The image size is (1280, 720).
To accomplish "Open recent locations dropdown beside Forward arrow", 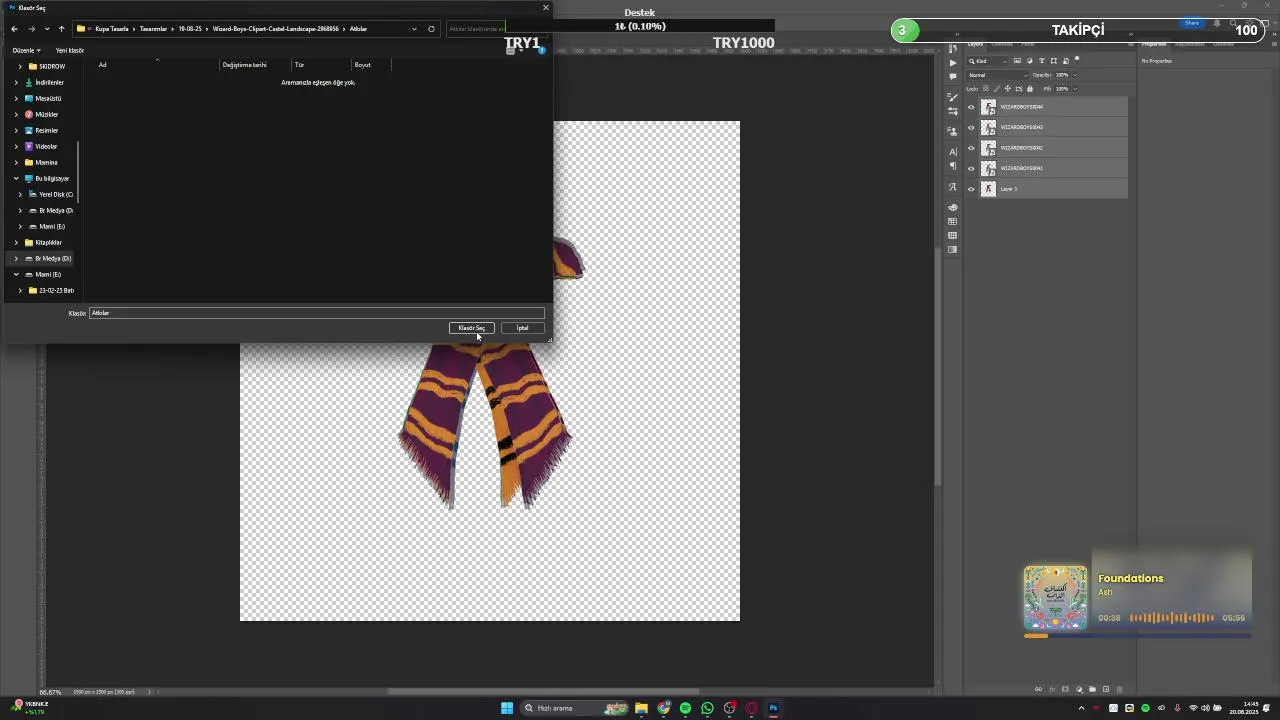I will click(x=46, y=29).
